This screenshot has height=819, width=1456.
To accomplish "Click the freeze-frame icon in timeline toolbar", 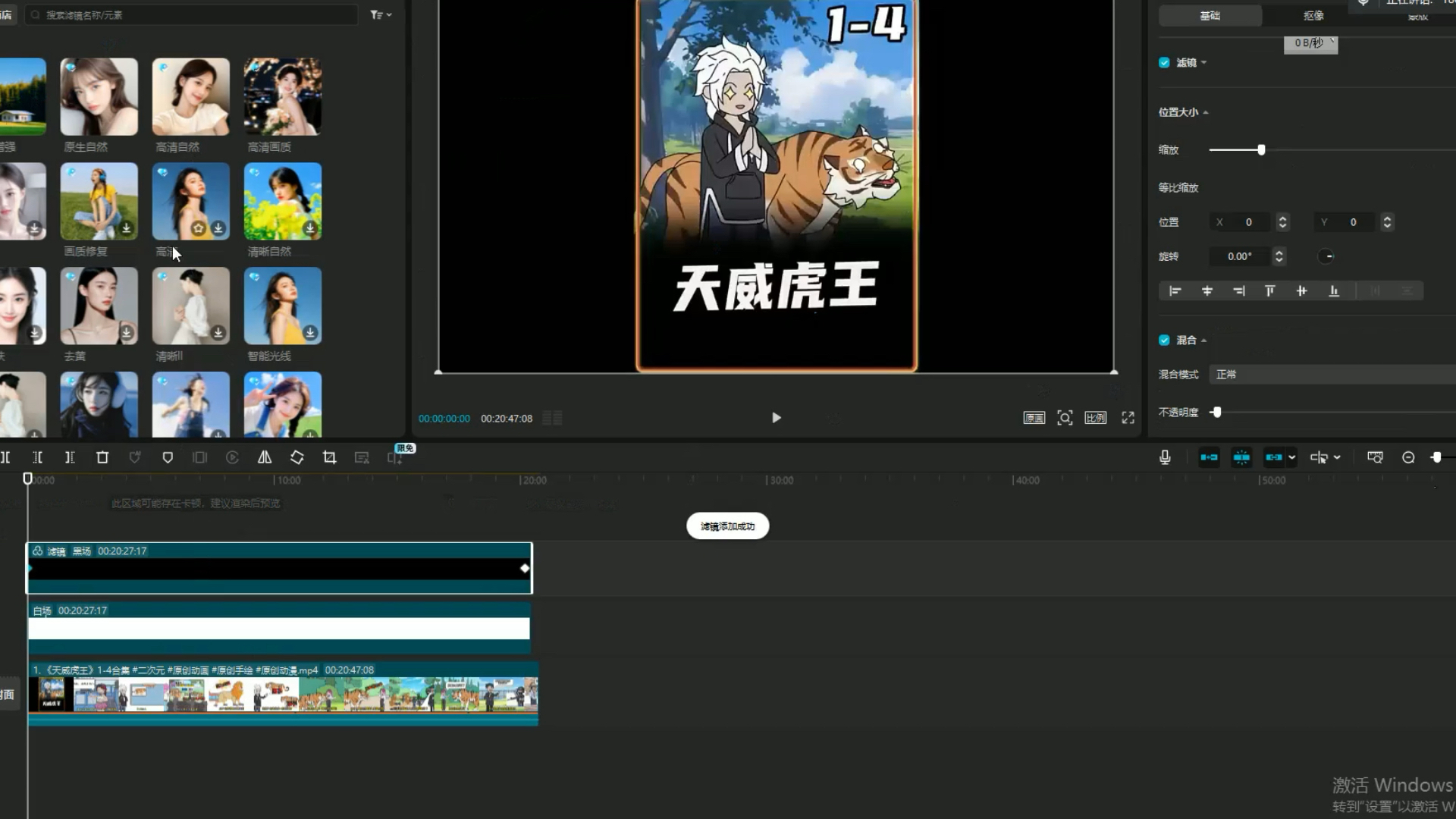I will coord(199,457).
